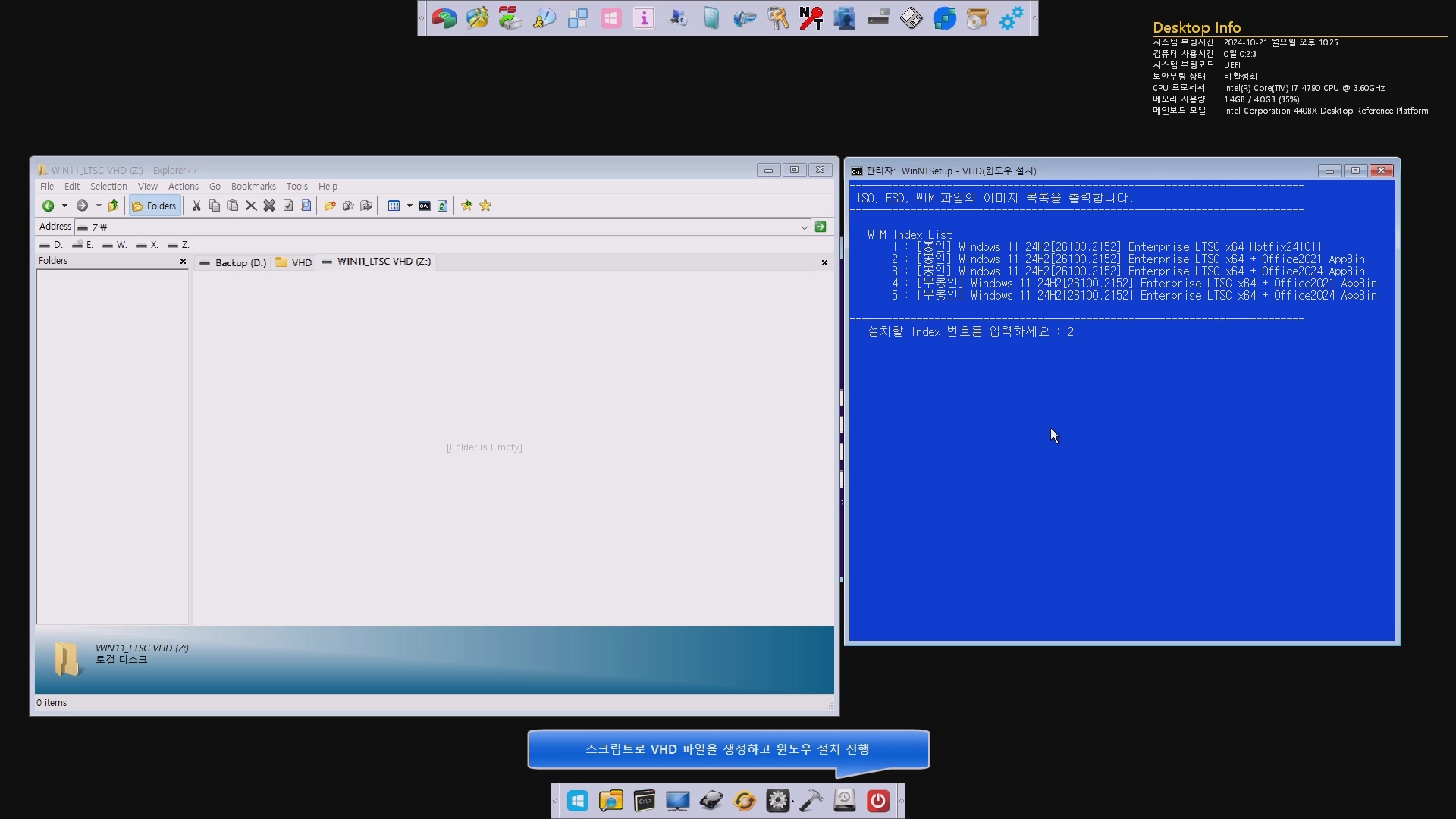Open the Views dropdown arrow

click(x=409, y=206)
